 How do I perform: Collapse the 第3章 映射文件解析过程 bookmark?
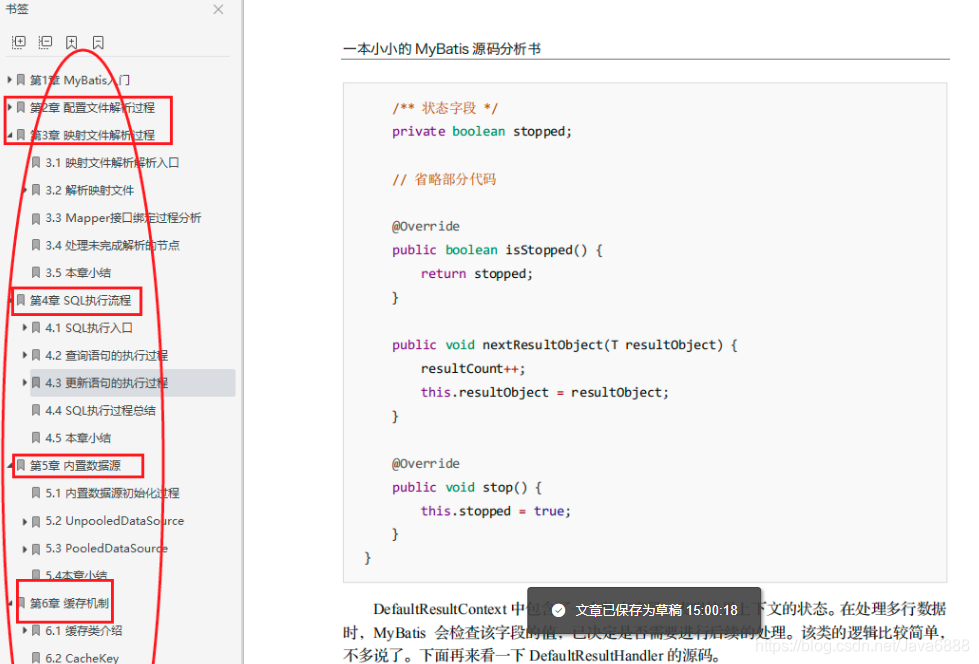[9, 135]
